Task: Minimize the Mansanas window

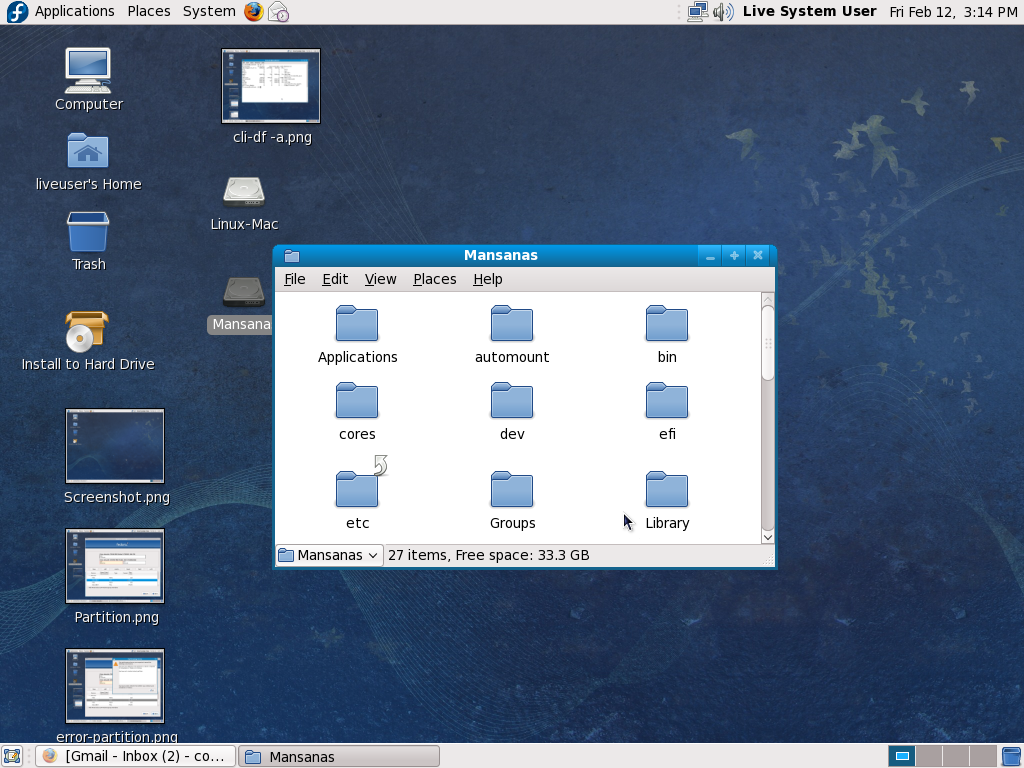Action: pos(710,256)
